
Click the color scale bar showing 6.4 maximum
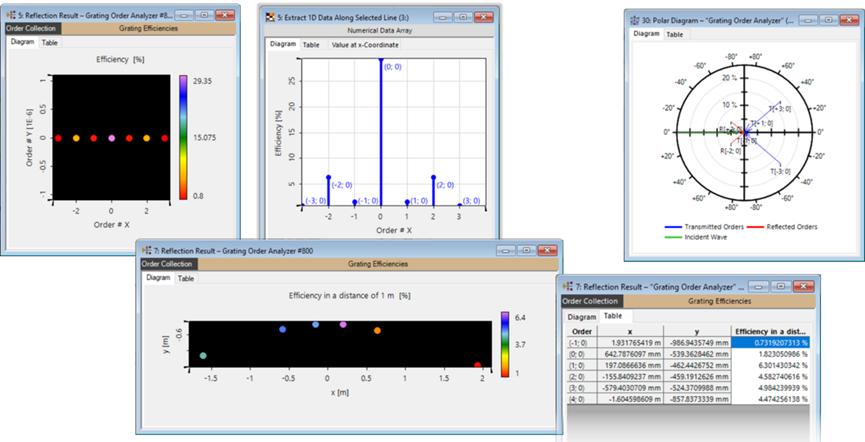pyautogui.click(x=506, y=343)
